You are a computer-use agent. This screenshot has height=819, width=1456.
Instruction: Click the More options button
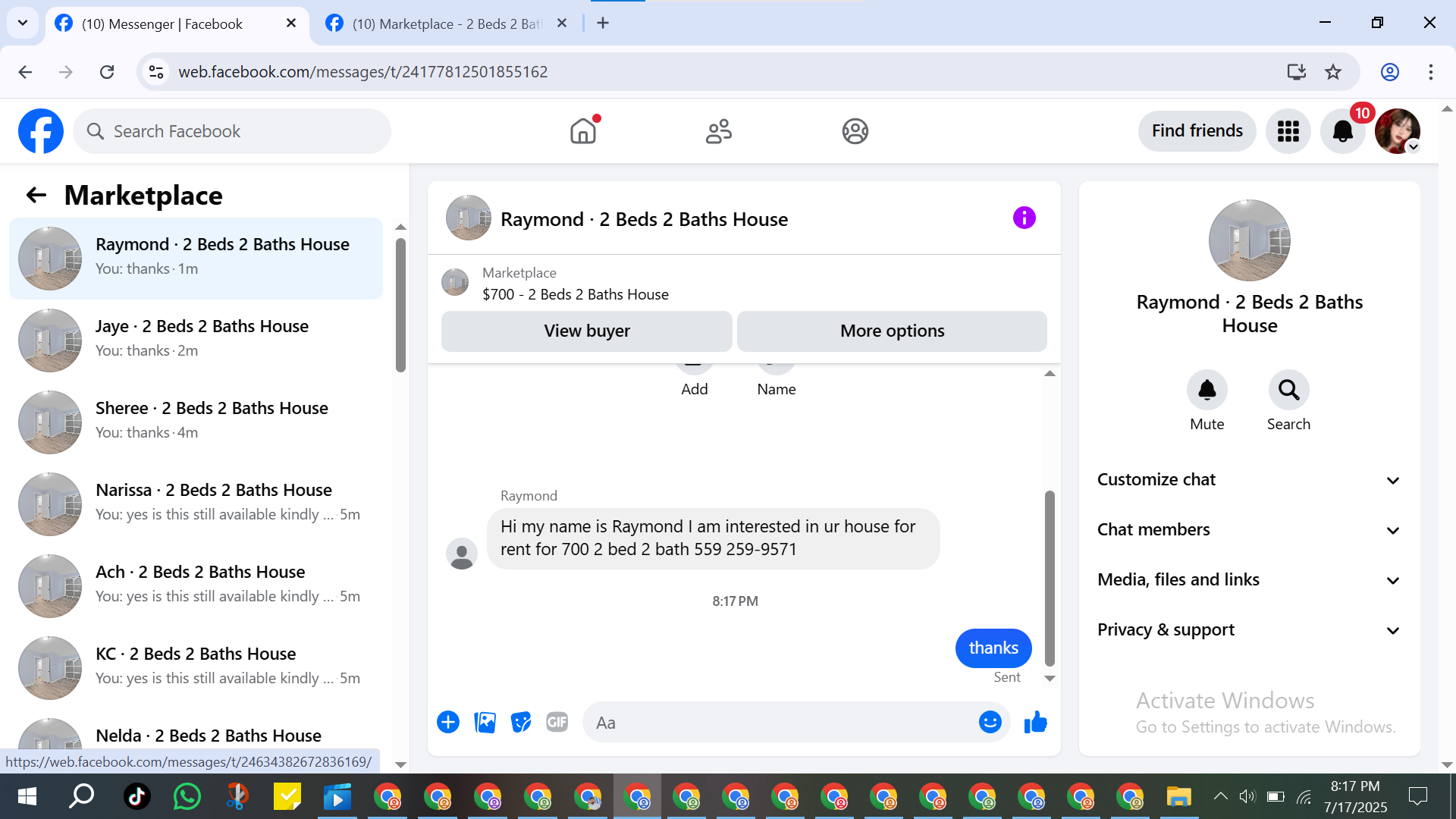point(892,331)
